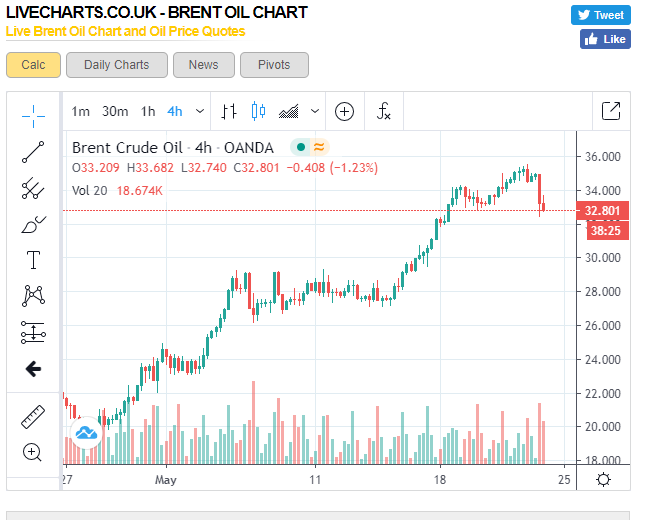Select the long position forecasting tool
Viewport: 647px width, 520px height.
tap(33, 333)
